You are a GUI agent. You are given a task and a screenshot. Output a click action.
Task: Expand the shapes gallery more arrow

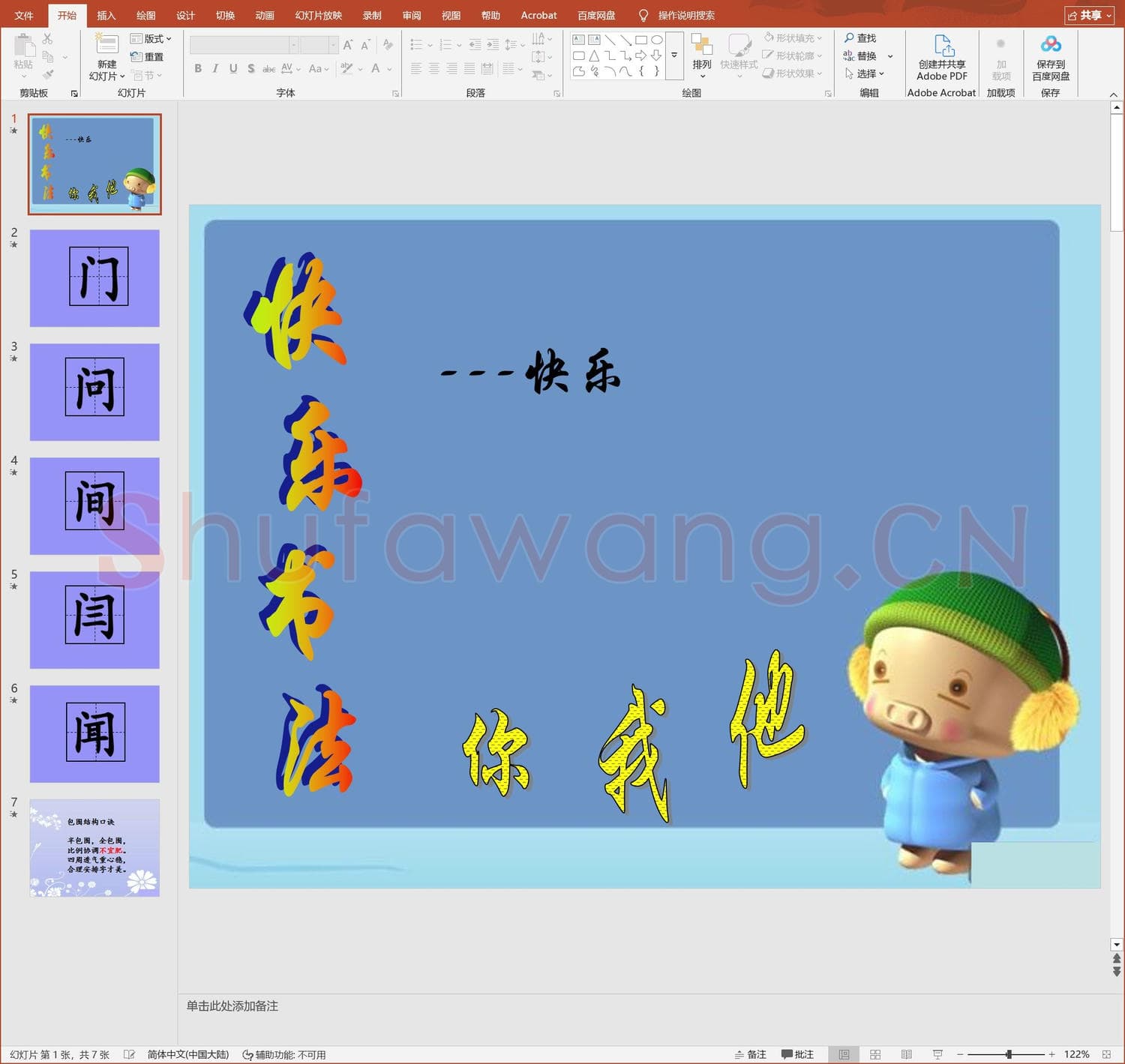pyautogui.click(x=674, y=55)
